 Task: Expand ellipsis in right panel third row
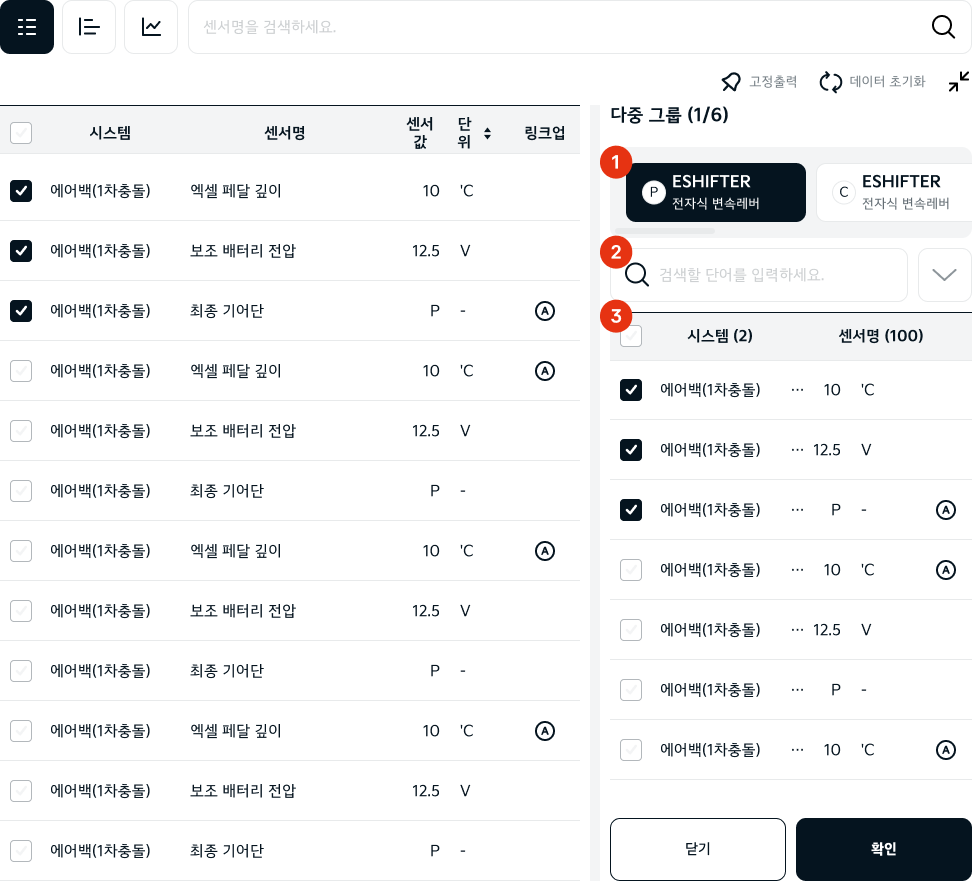[x=797, y=510]
